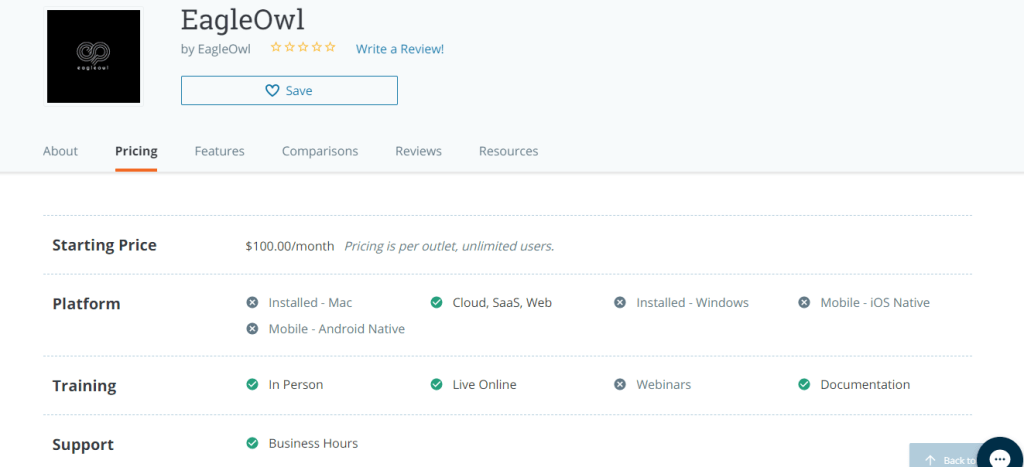Click the checkmark beside In Person
The image size is (1024, 467).
(252, 385)
